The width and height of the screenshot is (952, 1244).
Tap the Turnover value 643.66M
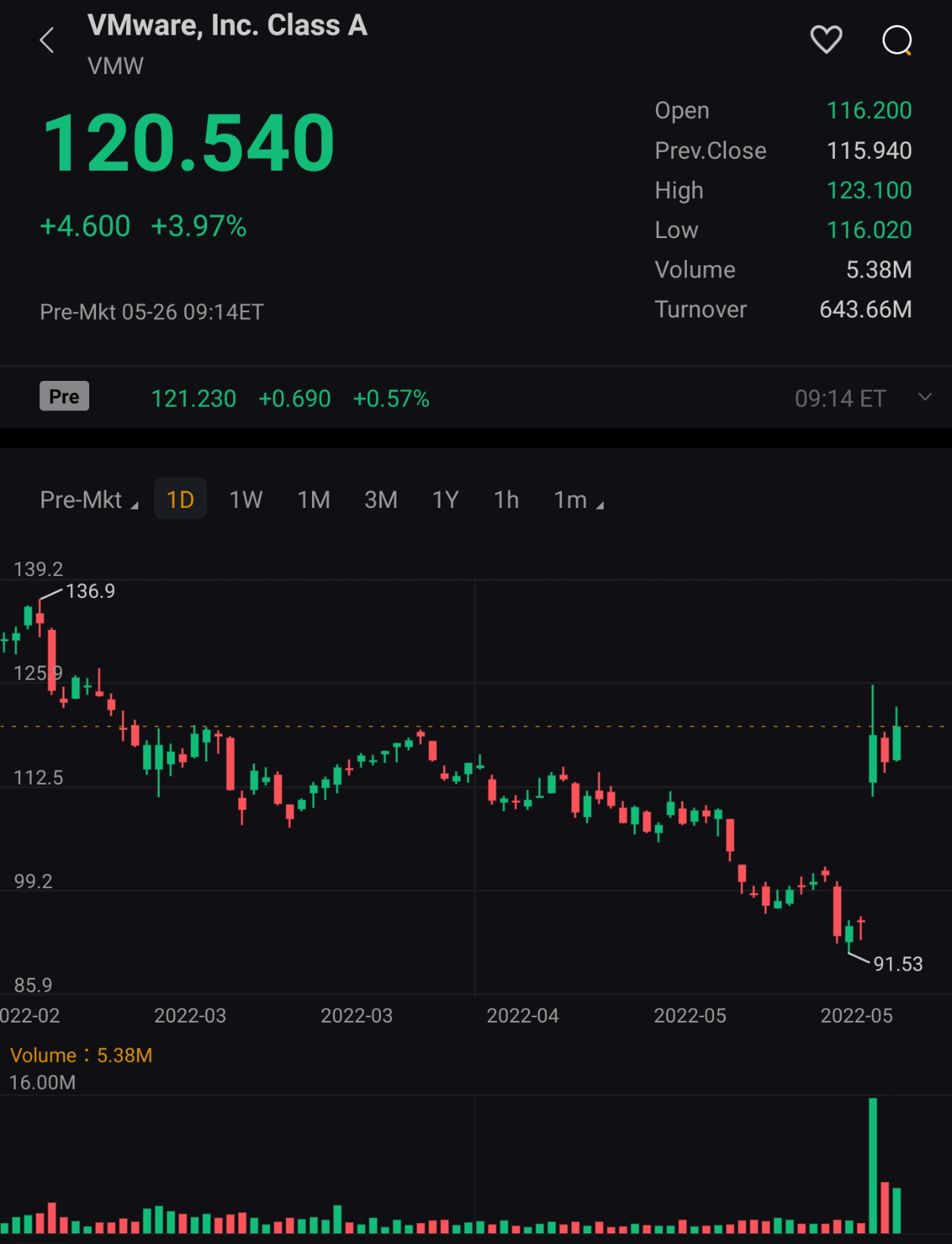866,309
